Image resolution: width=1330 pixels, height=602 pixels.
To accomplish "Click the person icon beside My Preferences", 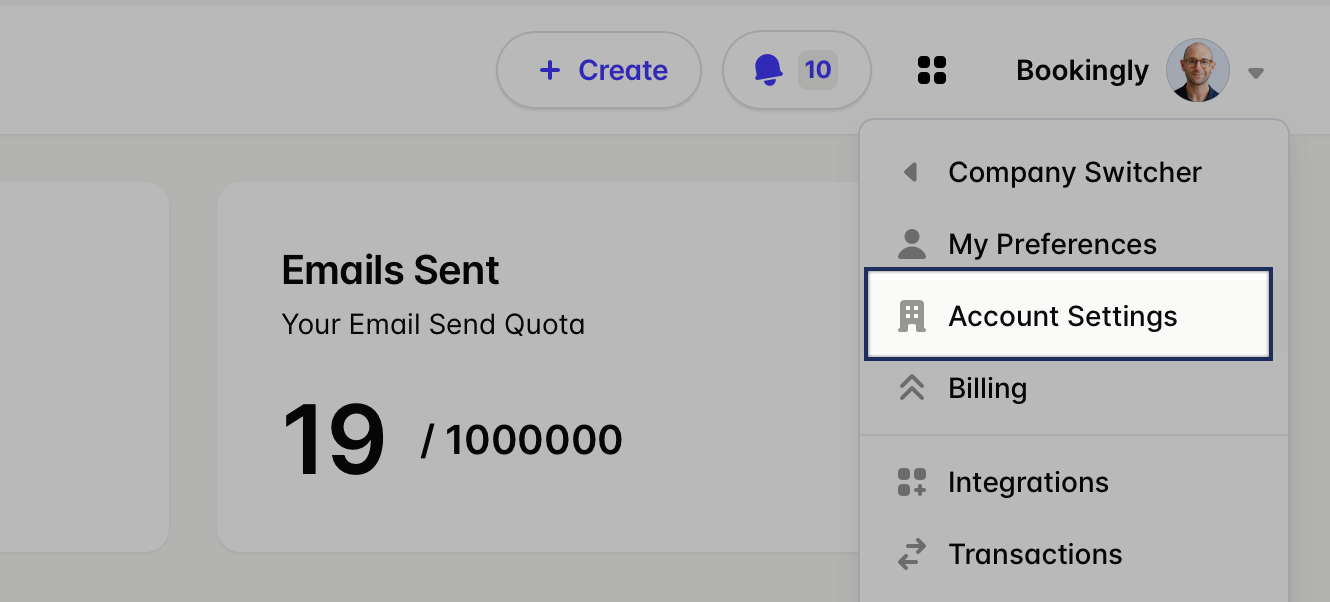I will (x=911, y=244).
